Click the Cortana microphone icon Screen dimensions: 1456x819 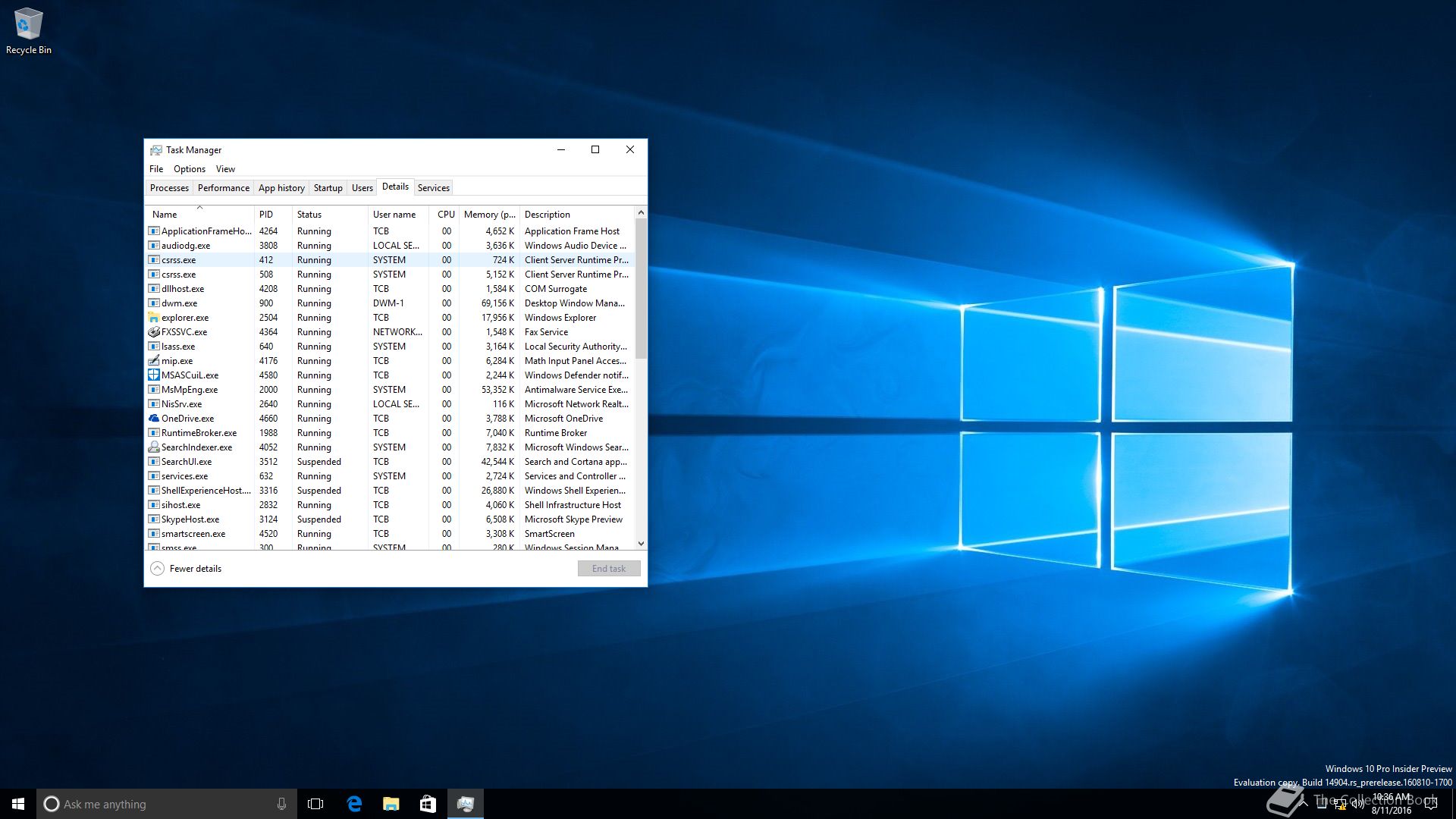point(281,804)
